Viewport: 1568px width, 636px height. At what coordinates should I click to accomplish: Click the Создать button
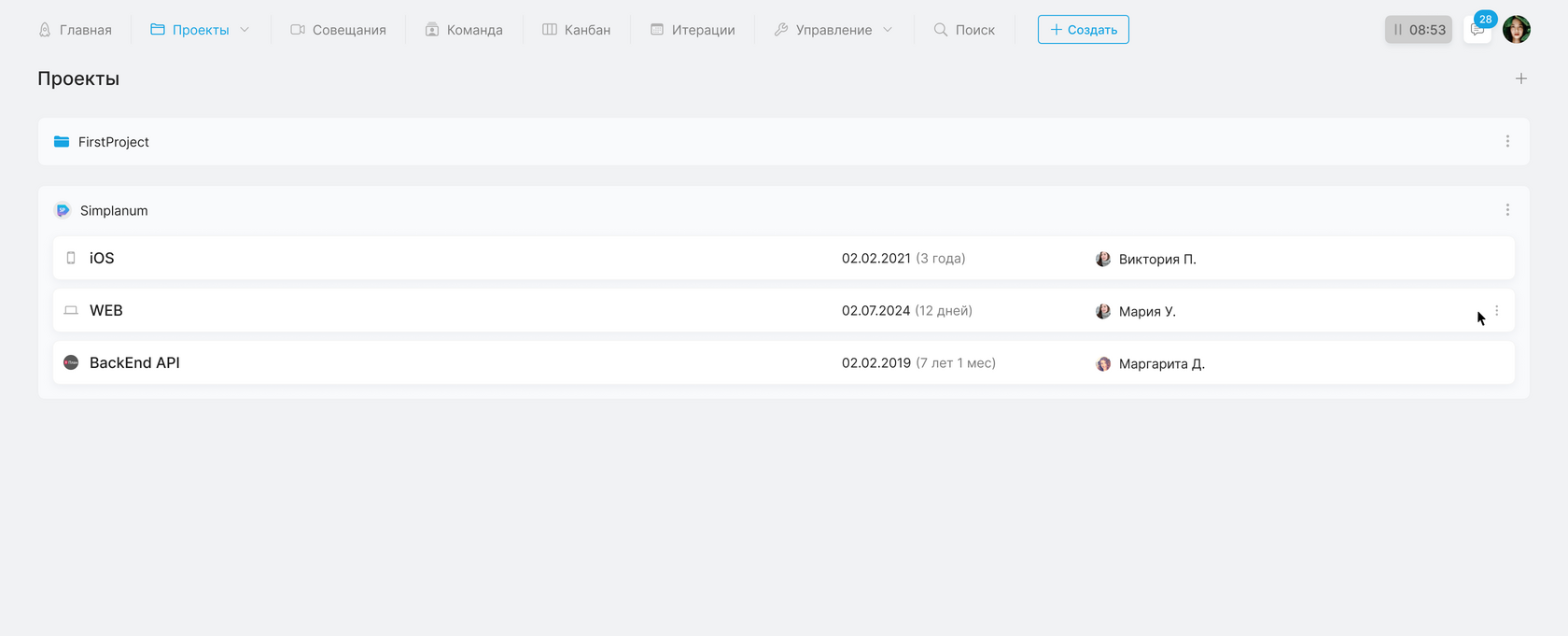point(1083,30)
